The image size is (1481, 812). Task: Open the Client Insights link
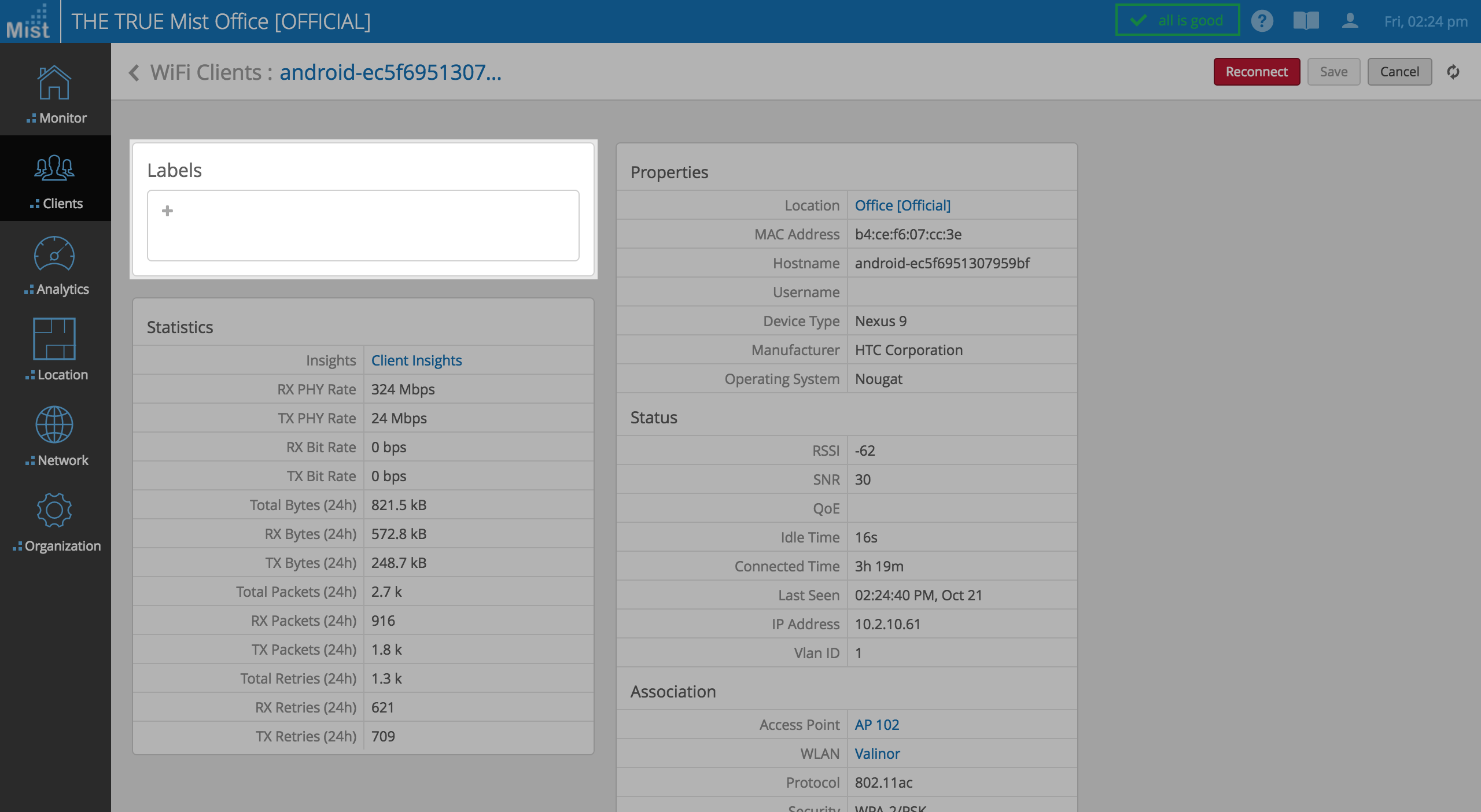(416, 360)
